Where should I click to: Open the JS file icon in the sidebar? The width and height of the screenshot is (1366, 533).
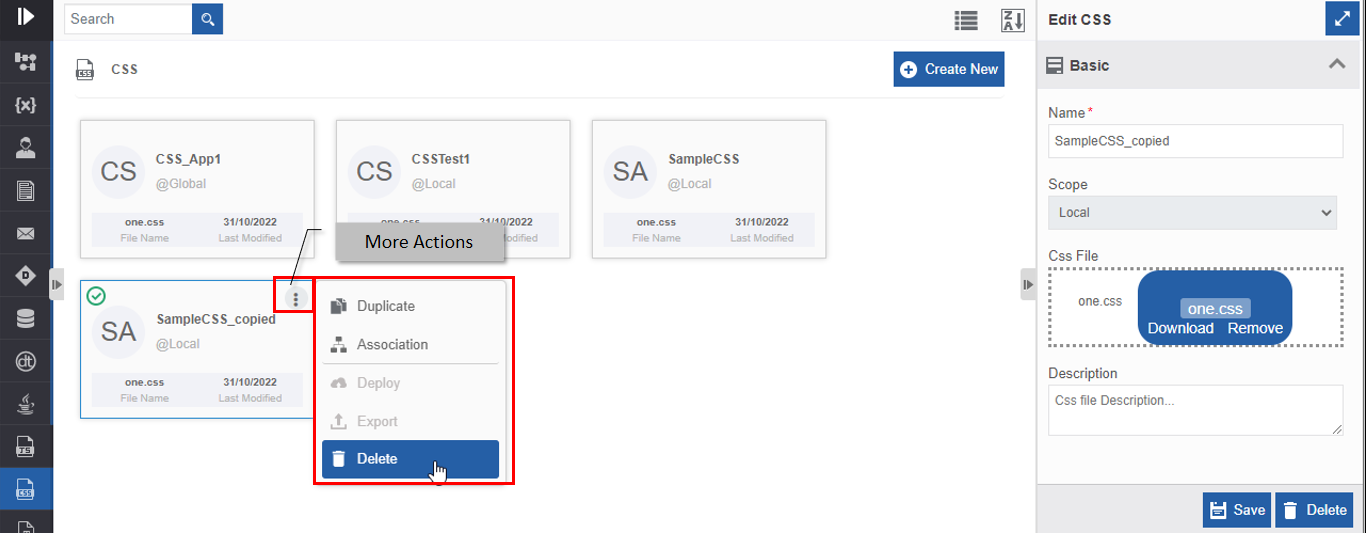(x=26, y=447)
